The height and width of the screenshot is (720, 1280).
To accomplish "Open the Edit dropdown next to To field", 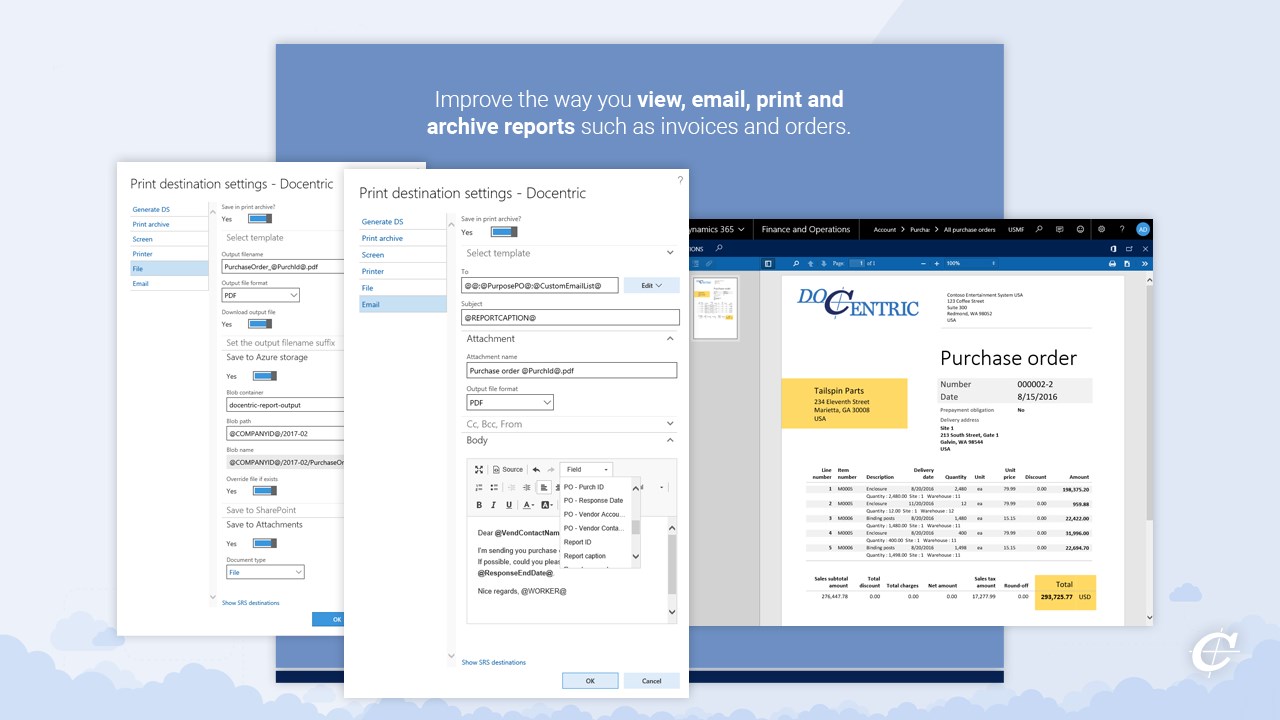I will (651, 285).
